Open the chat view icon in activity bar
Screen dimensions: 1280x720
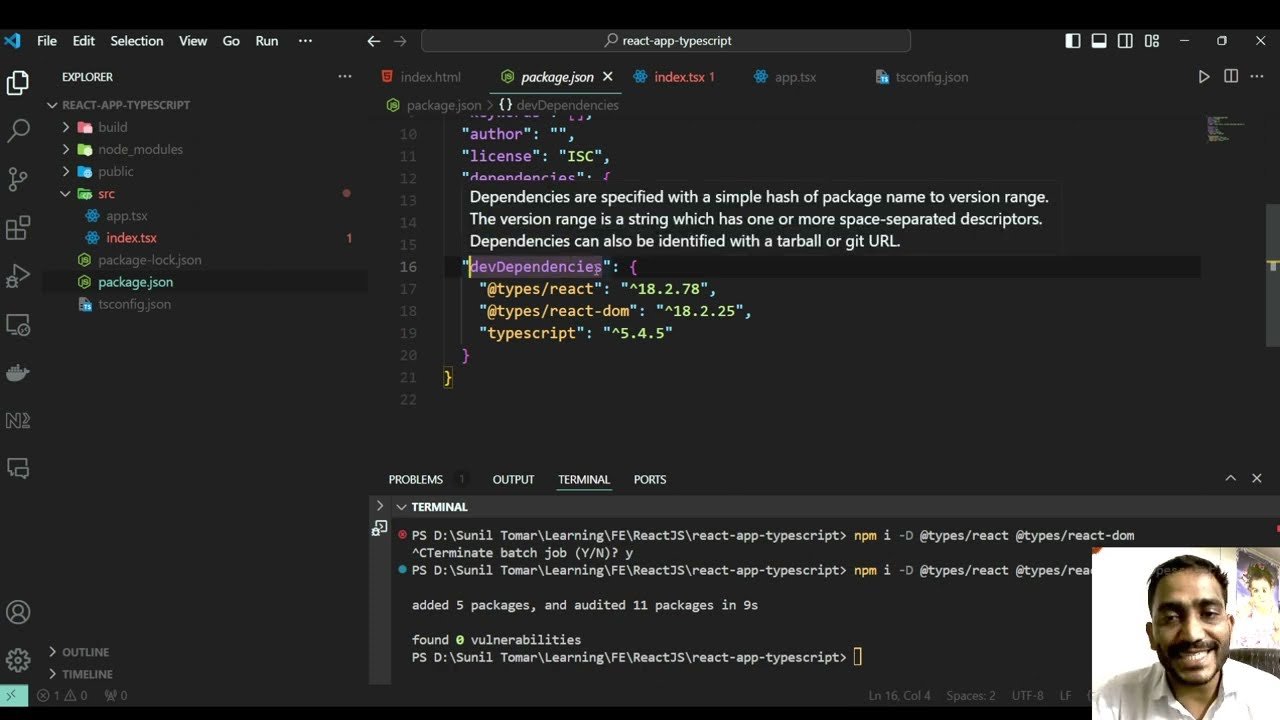point(18,468)
